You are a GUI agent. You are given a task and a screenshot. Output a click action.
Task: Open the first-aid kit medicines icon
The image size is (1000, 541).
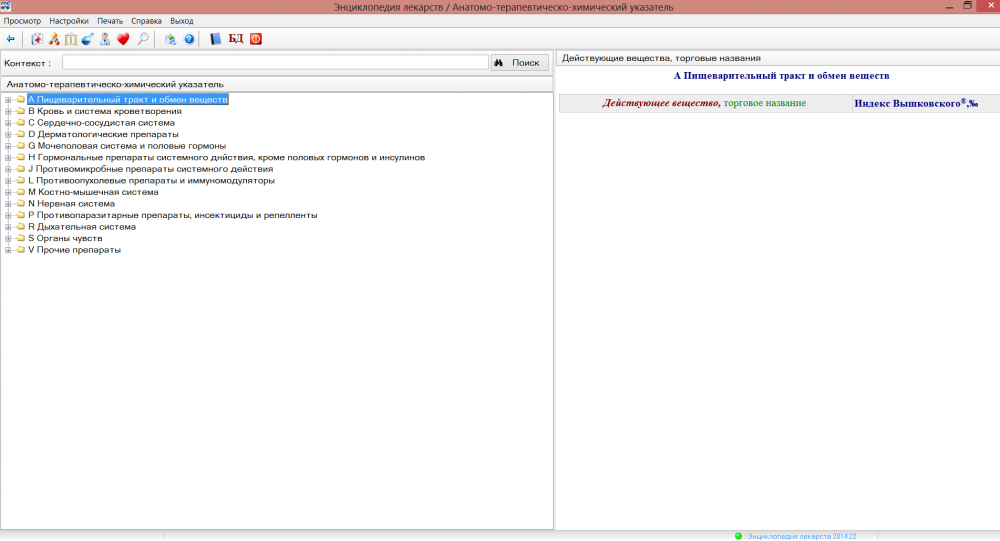37,39
